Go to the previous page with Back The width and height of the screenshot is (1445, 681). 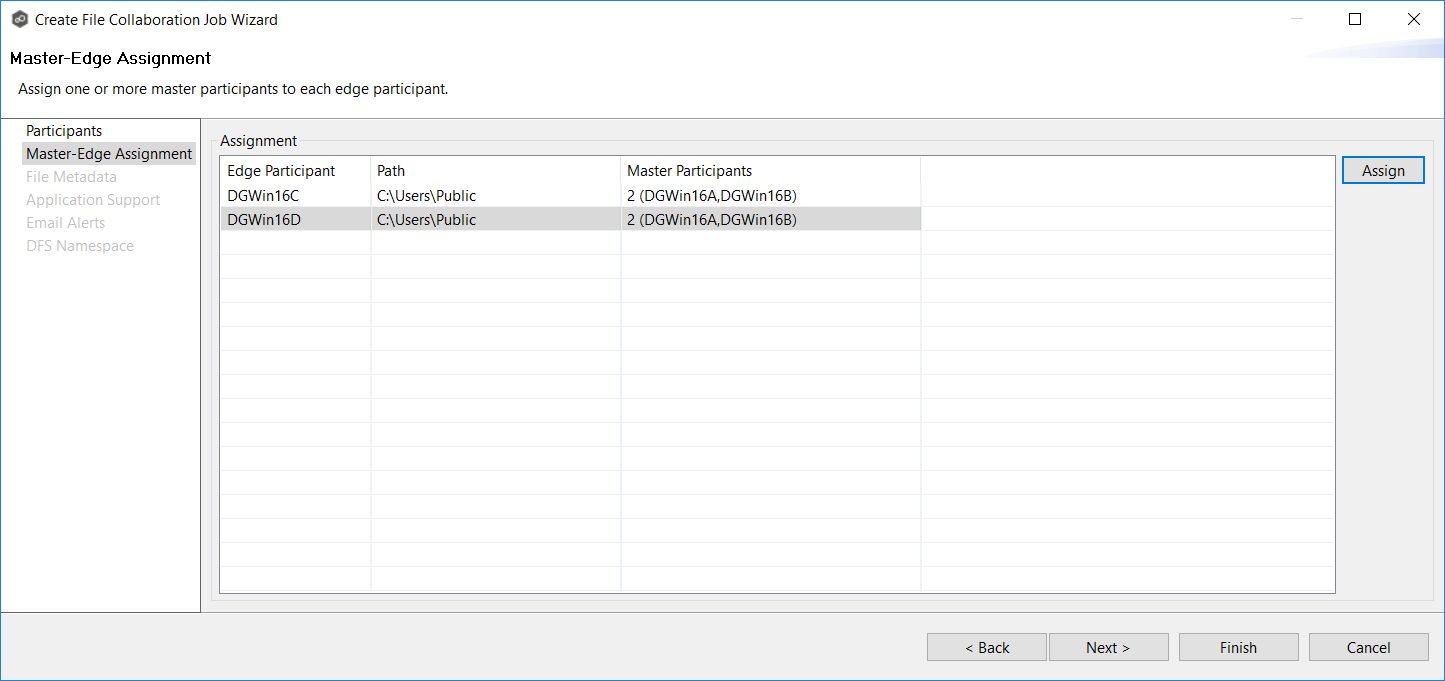[x=986, y=648]
